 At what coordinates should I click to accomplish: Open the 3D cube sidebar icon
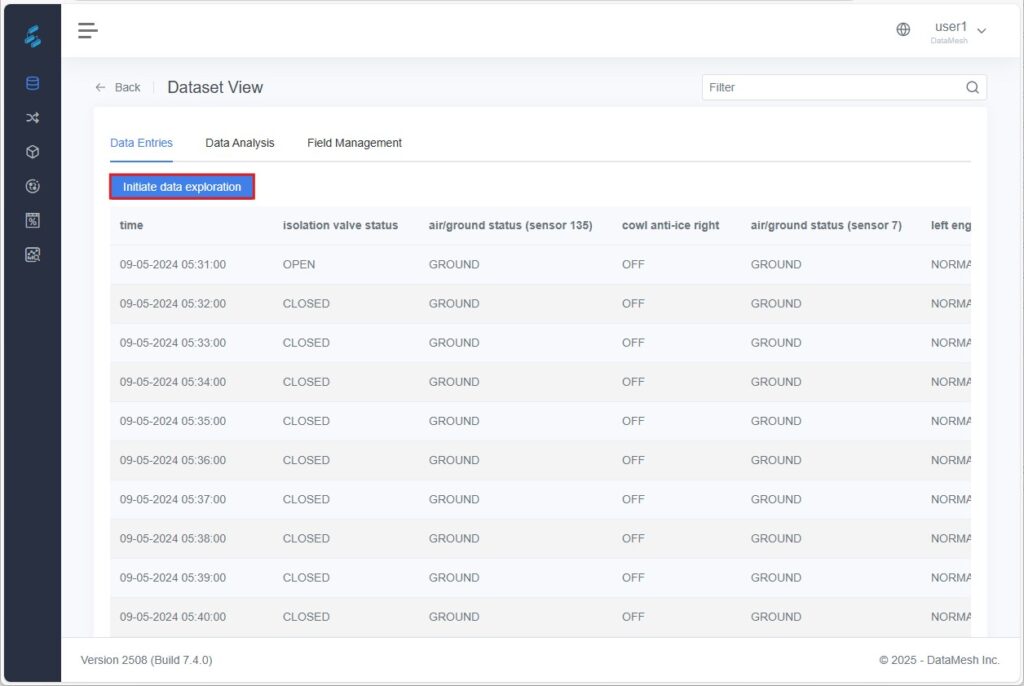(32, 152)
